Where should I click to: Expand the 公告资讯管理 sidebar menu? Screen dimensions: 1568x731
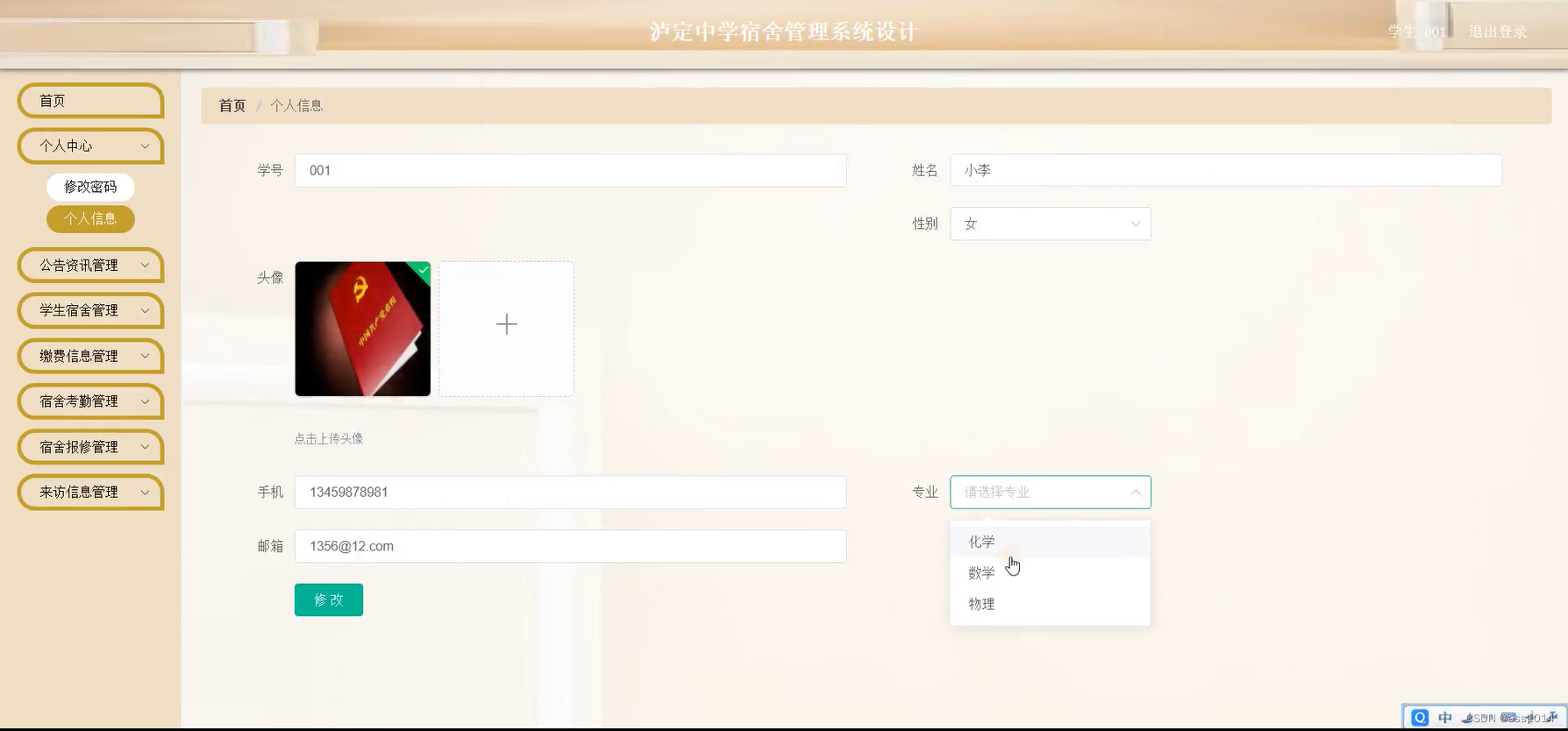click(90, 266)
